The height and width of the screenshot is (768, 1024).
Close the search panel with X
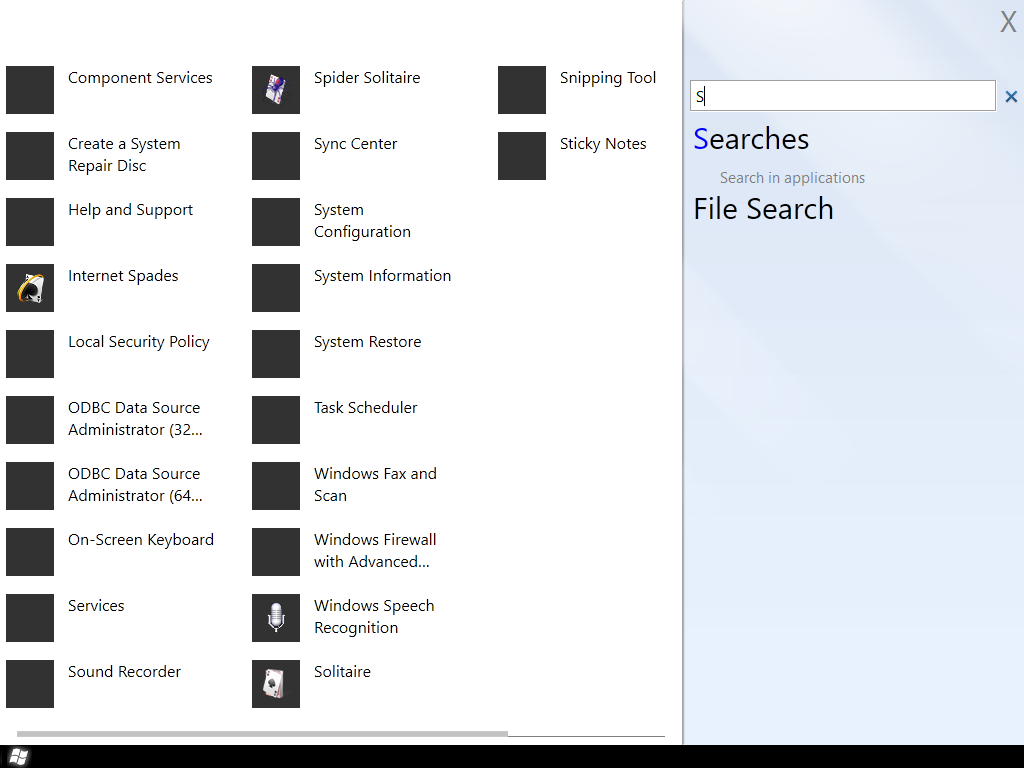pyautogui.click(x=1008, y=22)
